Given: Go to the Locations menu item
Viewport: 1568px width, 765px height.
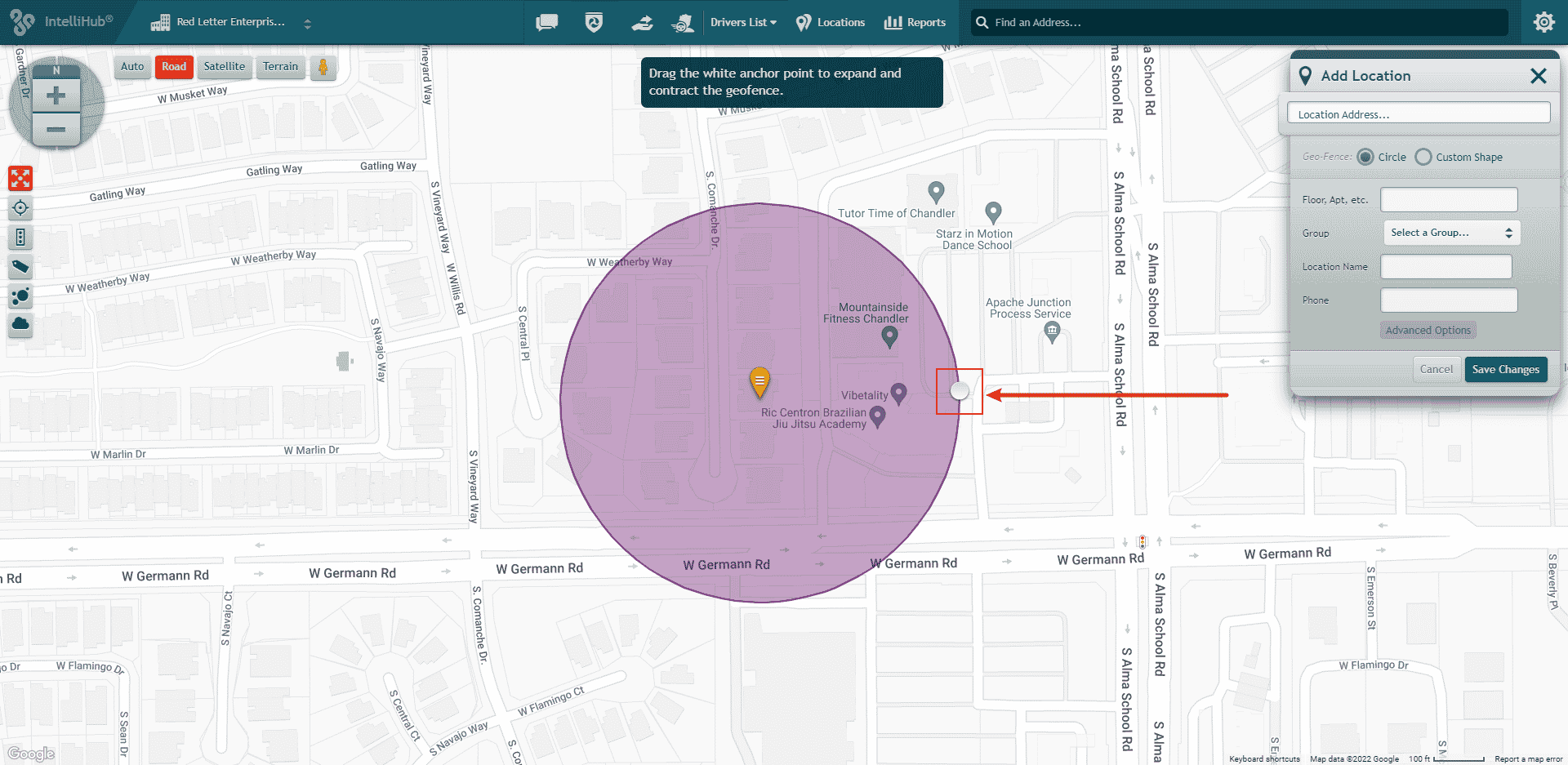Looking at the screenshot, I should [830, 22].
